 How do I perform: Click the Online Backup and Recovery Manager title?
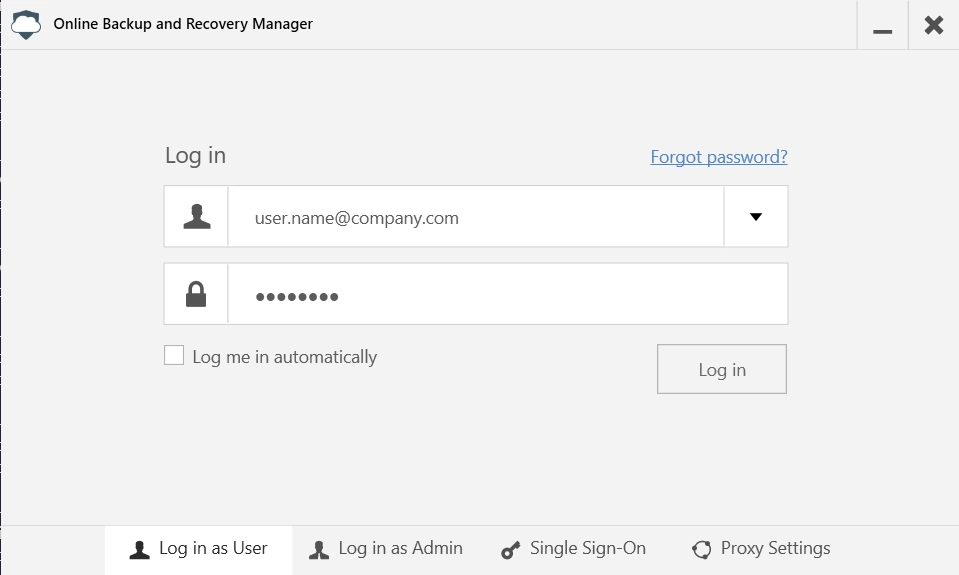click(x=183, y=24)
